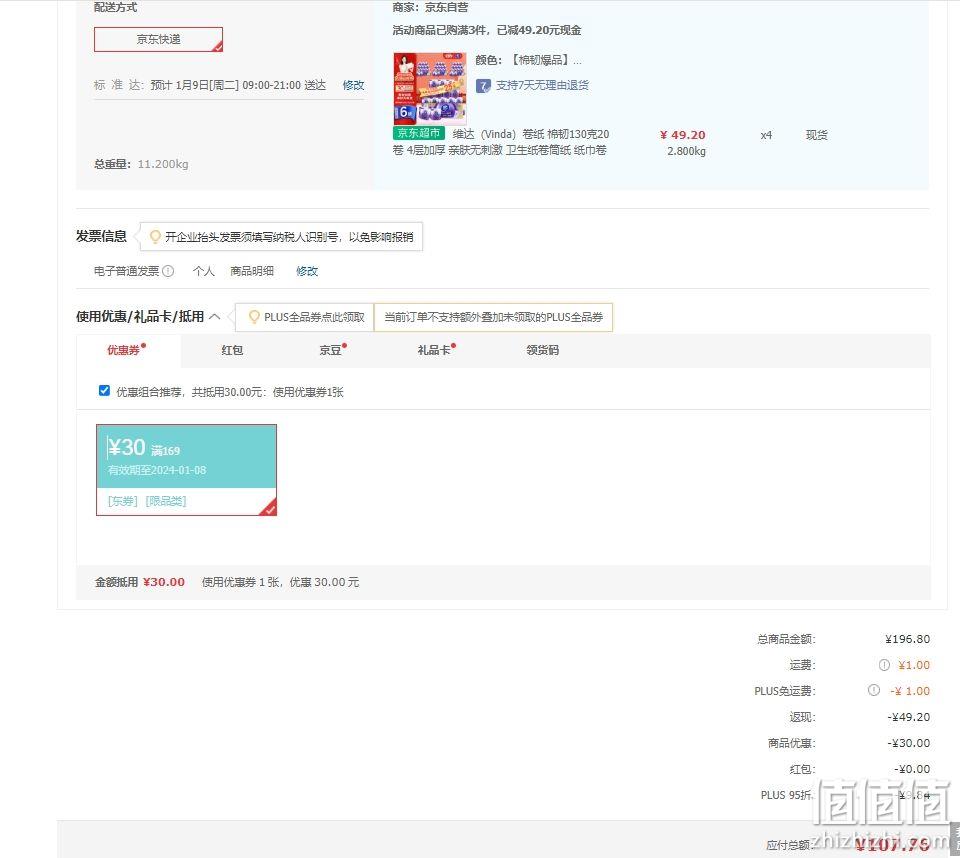Click the info icon beside 电子普通发票
The width and height of the screenshot is (960, 858).
pyautogui.click(x=168, y=271)
